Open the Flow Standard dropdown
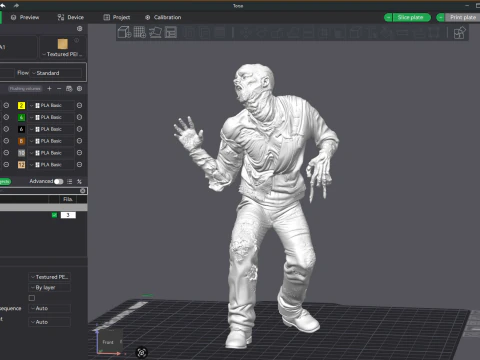The width and height of the screenshot is (480, 360). pyautogui.click(x=56, y=73)
